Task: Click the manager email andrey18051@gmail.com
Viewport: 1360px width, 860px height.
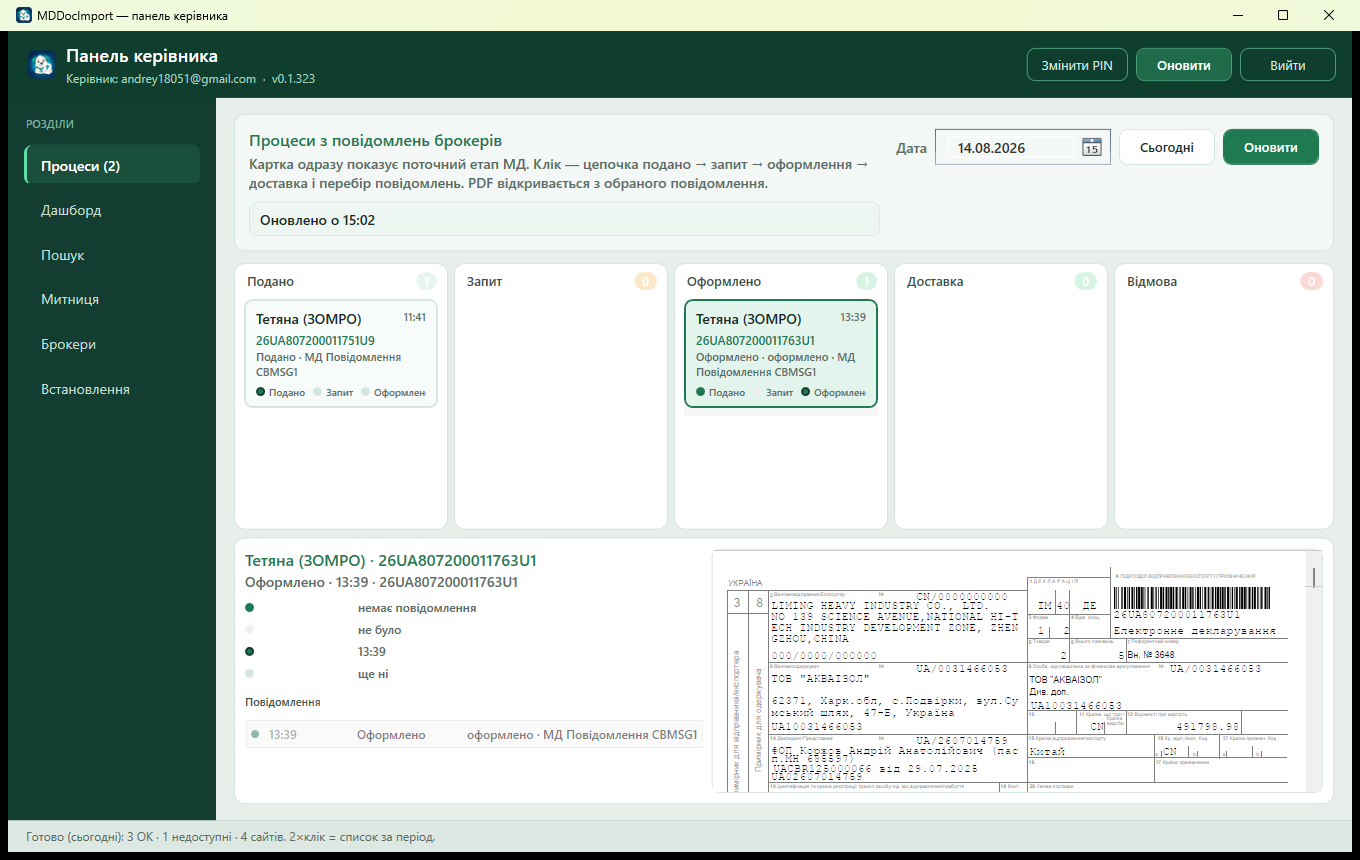Action: pyautogui.click(x=189, y=79)
